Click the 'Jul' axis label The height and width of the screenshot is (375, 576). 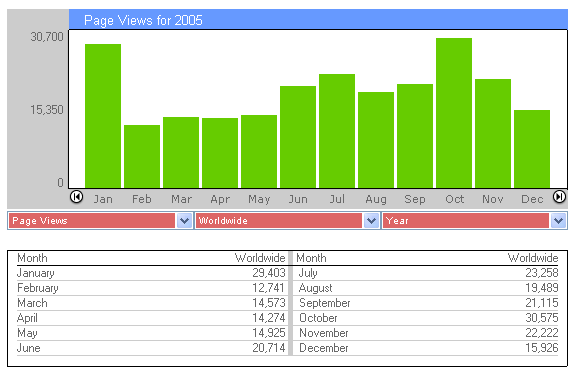[337, 199]
